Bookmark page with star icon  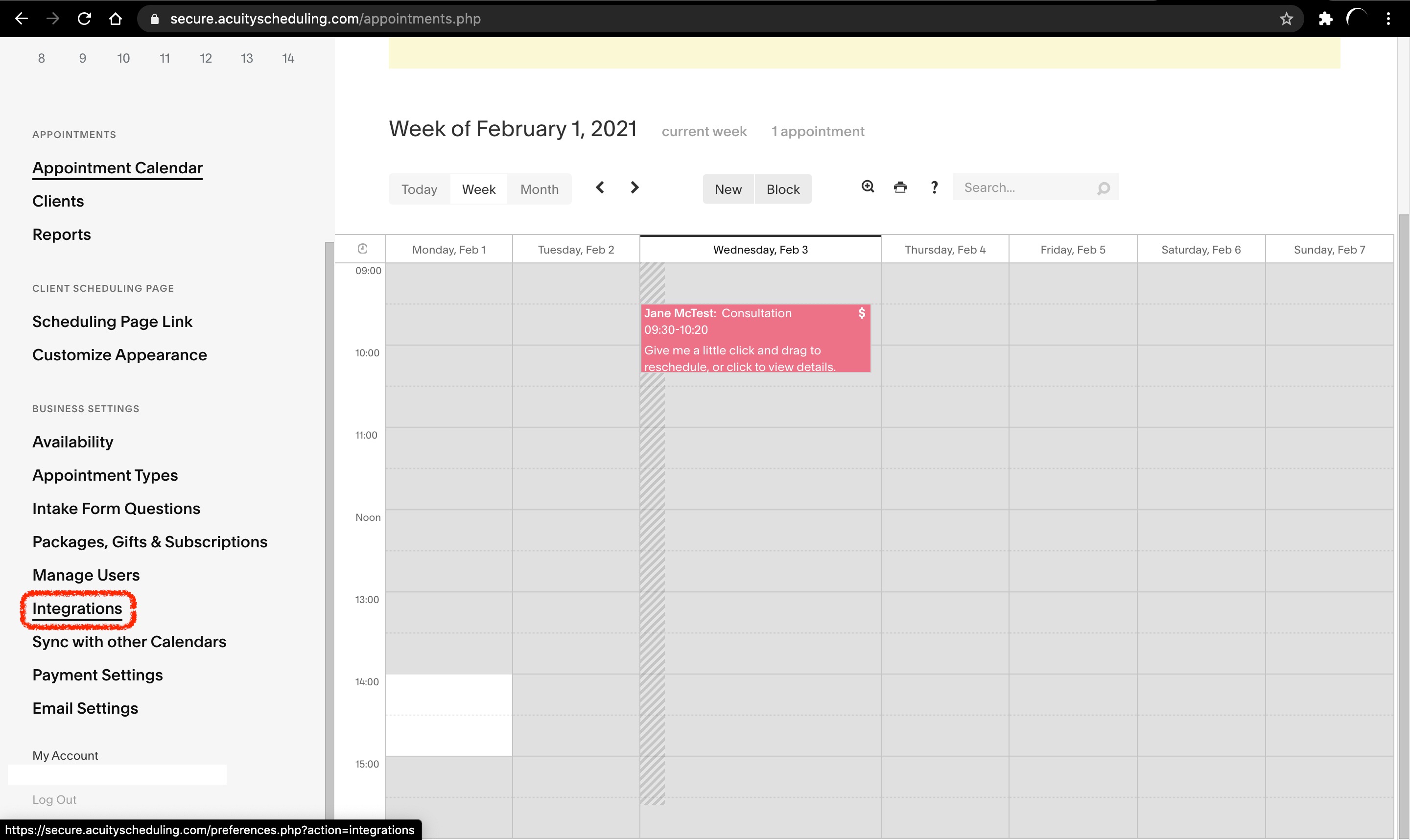tap(1286, 19)
